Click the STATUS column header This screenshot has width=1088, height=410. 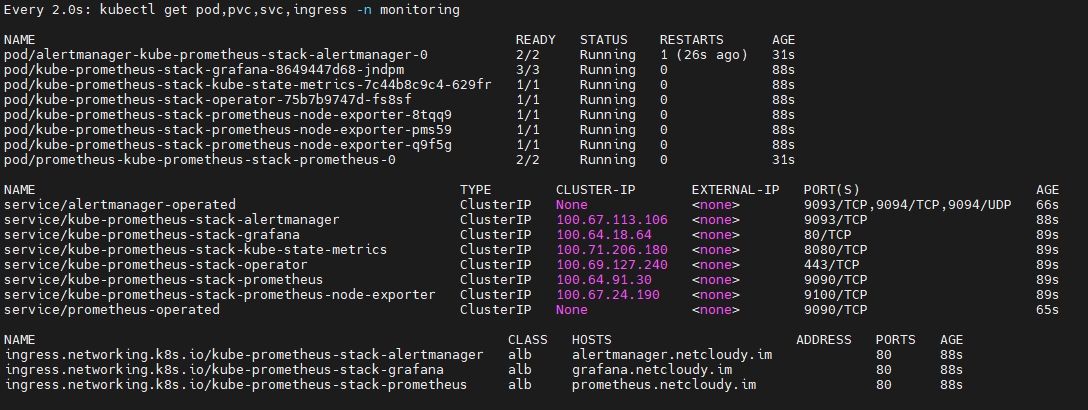click(x=604, y=40)
